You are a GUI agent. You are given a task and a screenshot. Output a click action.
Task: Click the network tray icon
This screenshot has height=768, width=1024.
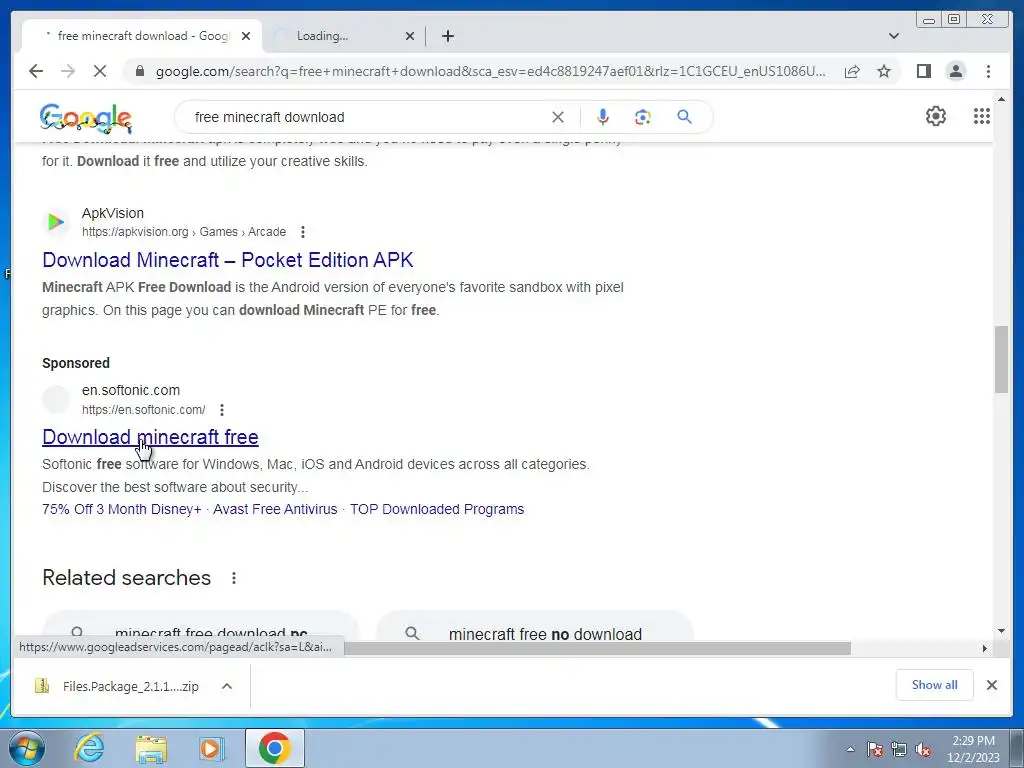click(899, 749)
